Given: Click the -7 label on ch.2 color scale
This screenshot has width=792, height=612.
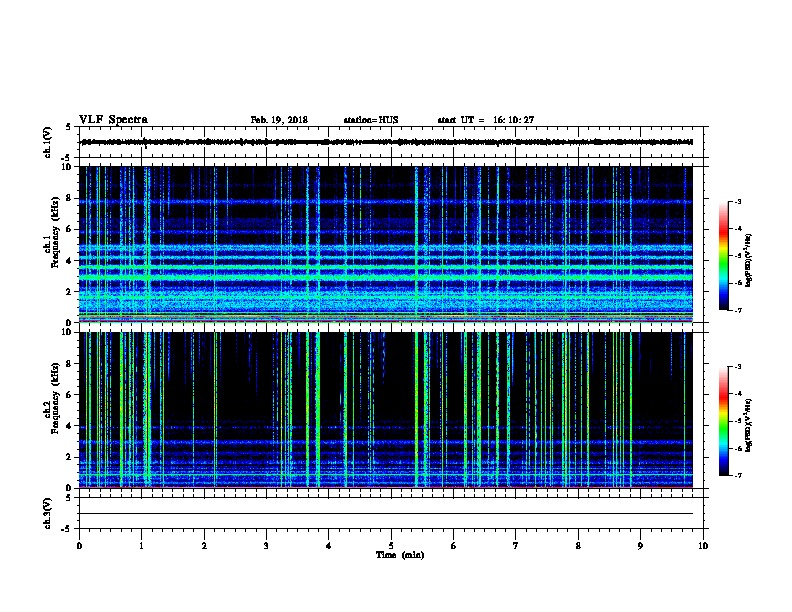Looking at the screenshot, I should [737, 476].
